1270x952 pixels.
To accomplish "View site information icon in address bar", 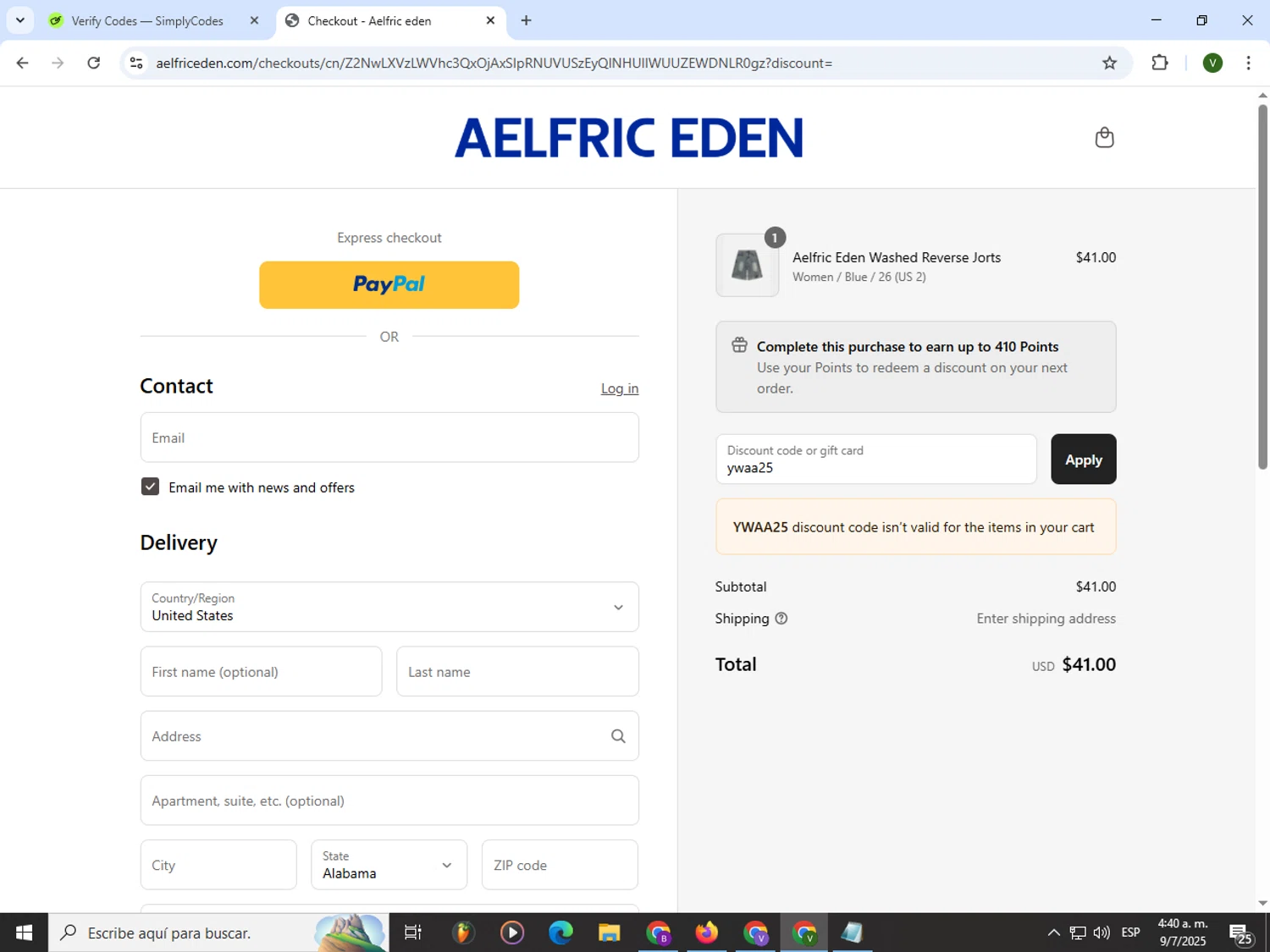I will click(x=136, y=63).
